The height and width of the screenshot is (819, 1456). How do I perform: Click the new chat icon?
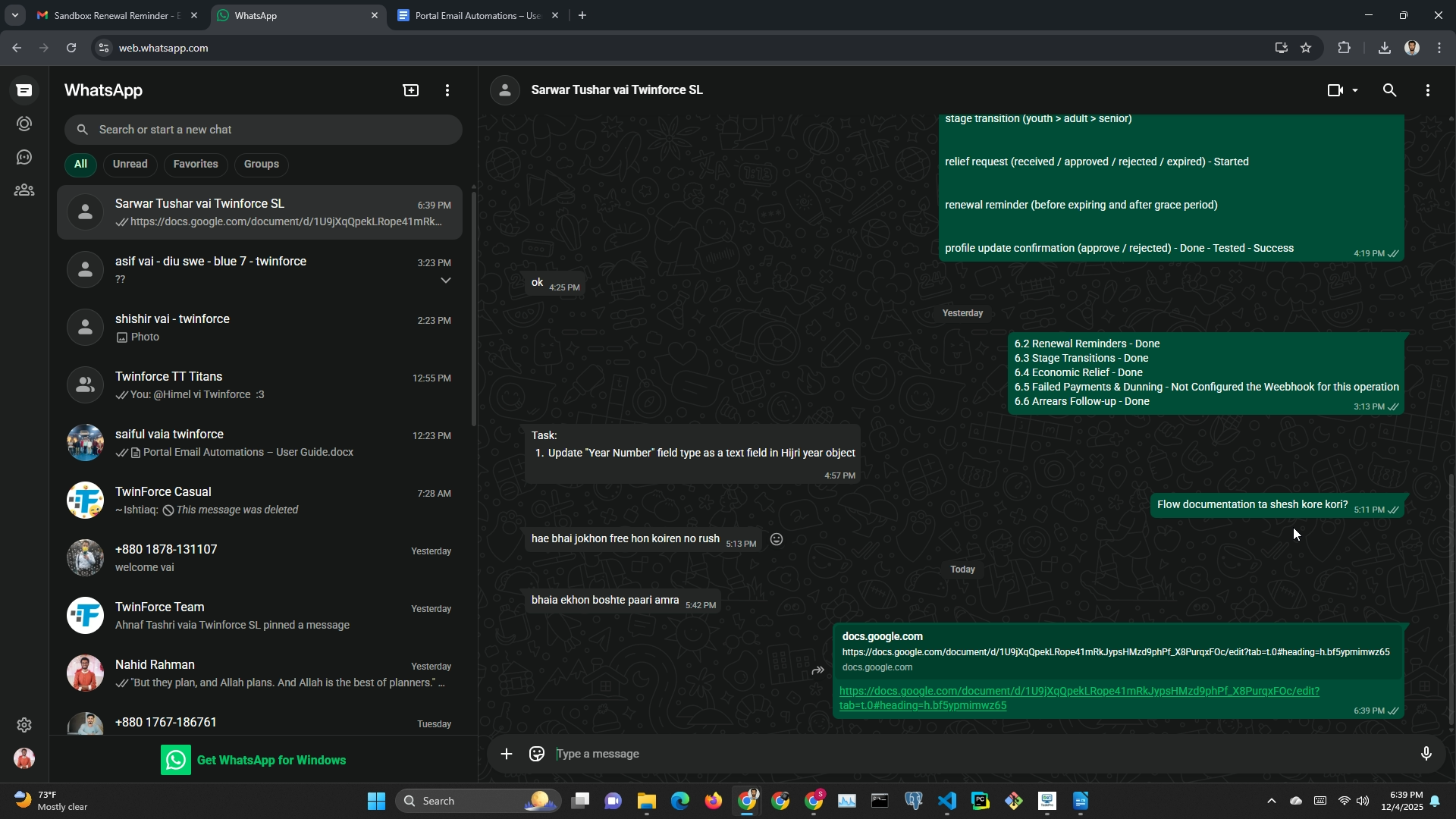pos(410,90)
